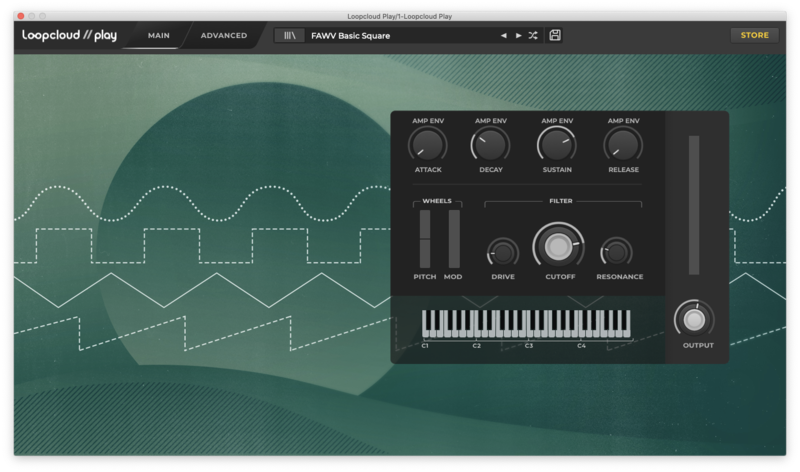This screenshot has height=472, width=800.
Task: Click the Loopcloud Play logo
Action: (x=70, y=36)
